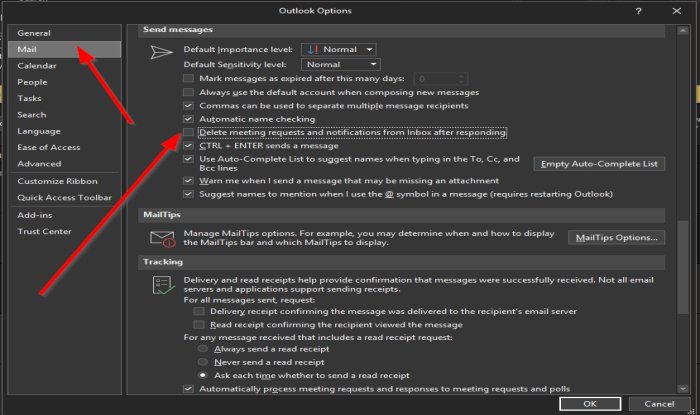Toggle Automatically process meeting requests checkbox
This screenshot has height=415, width=700.
(188, 389)
